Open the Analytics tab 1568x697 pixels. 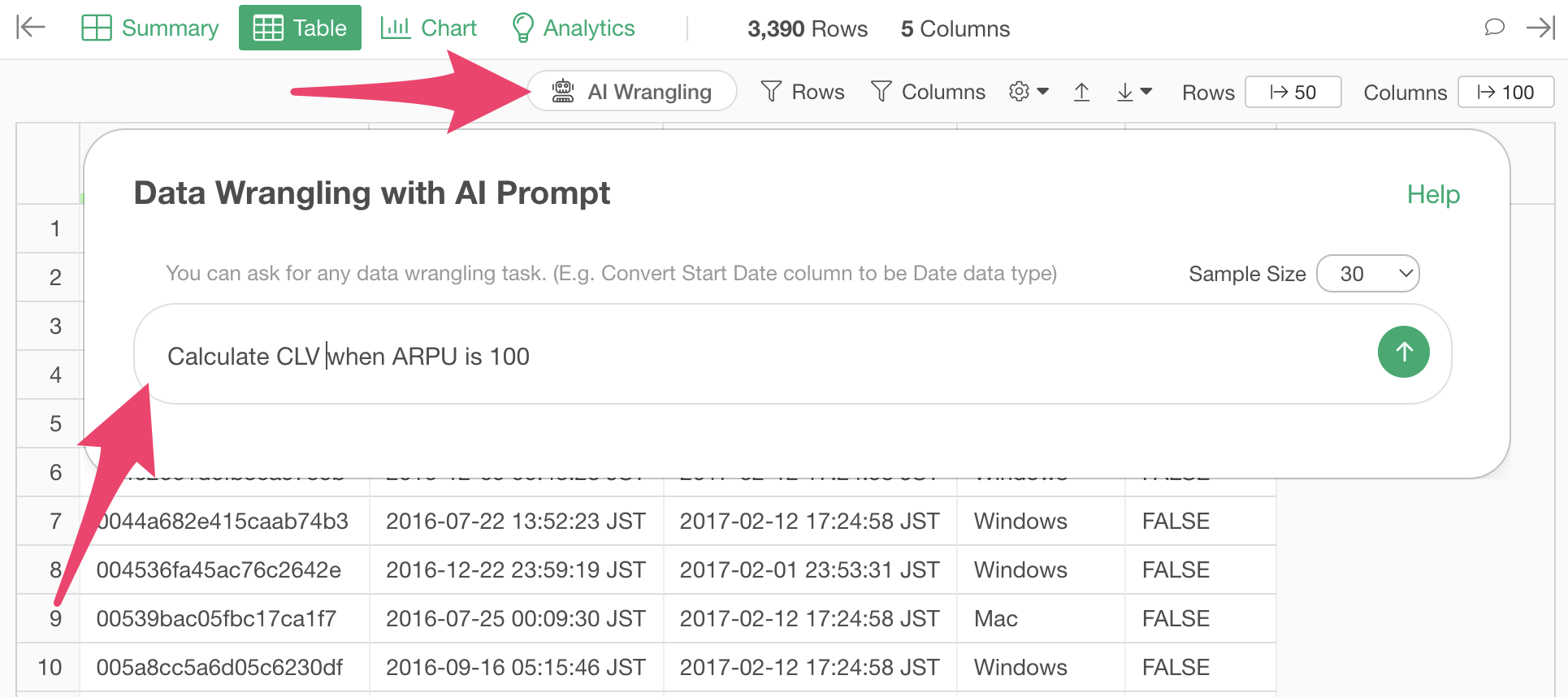(573, 28)
